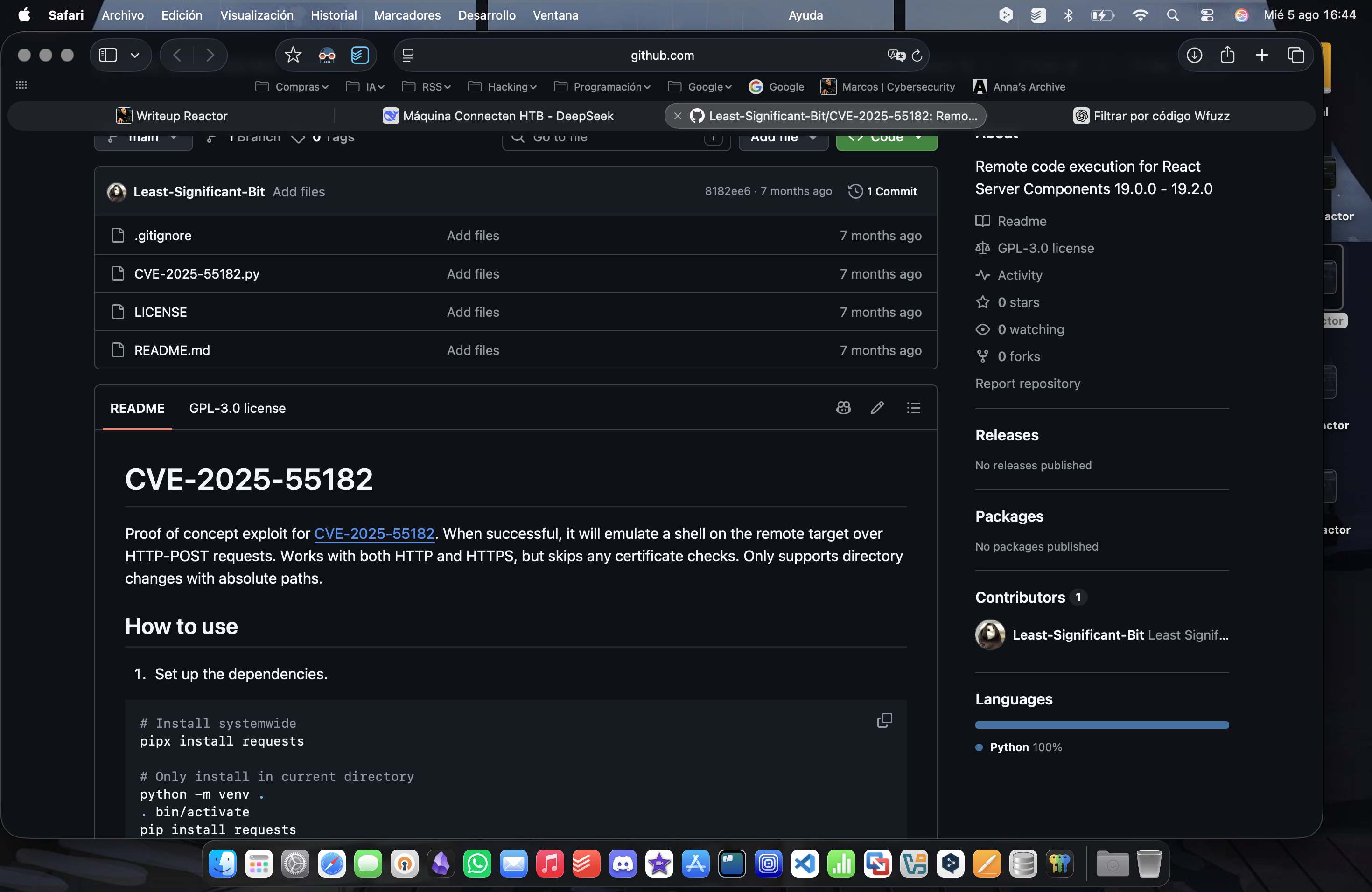Toggle the Safari sidebar
Image resolution: width=1372 pixels, height=892 pixels.
pos(108,56)
